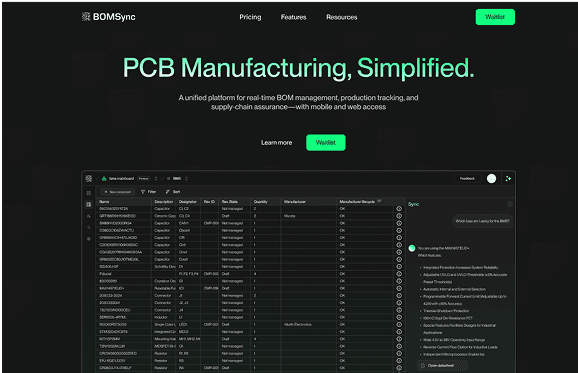This screenshot has height=373, width=578.
Task: Click the Open datasheet button in Sync panel
Action: pyautogui.click(x=443, y=366)
